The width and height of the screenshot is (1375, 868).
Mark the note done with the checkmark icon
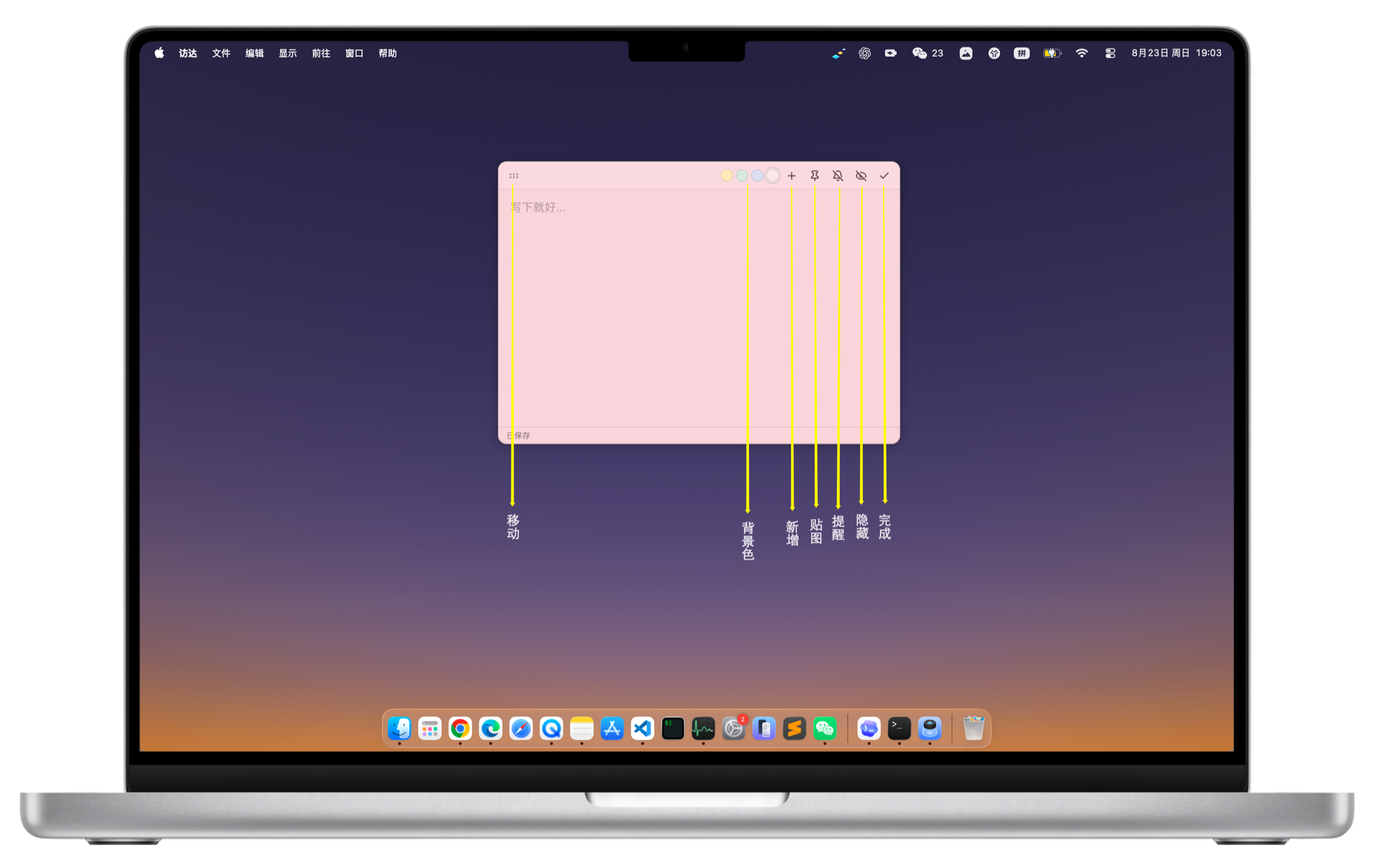click(x=884, y=176)
